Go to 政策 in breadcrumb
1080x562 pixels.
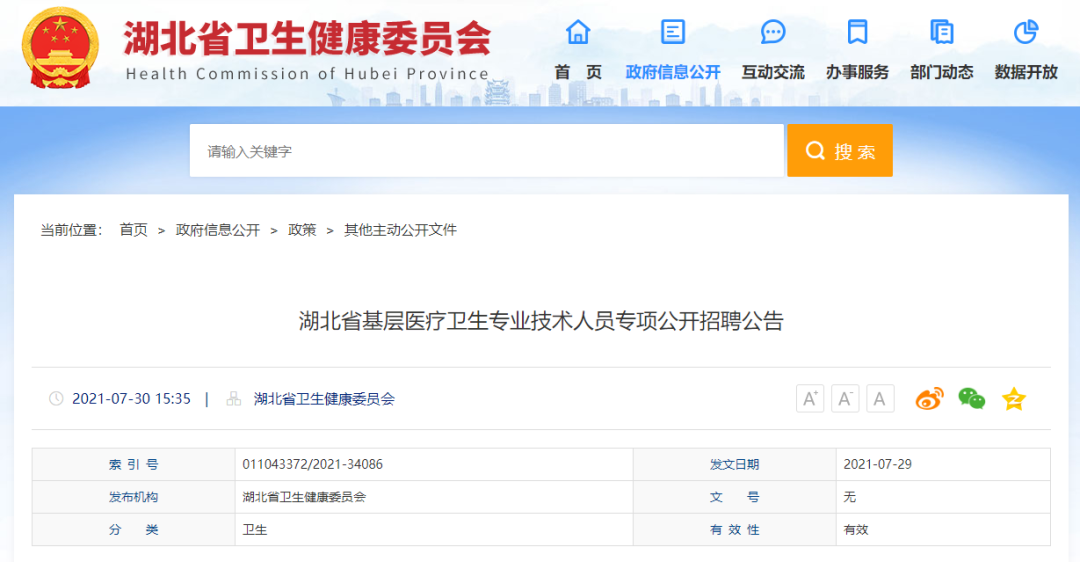coord(302,230)
